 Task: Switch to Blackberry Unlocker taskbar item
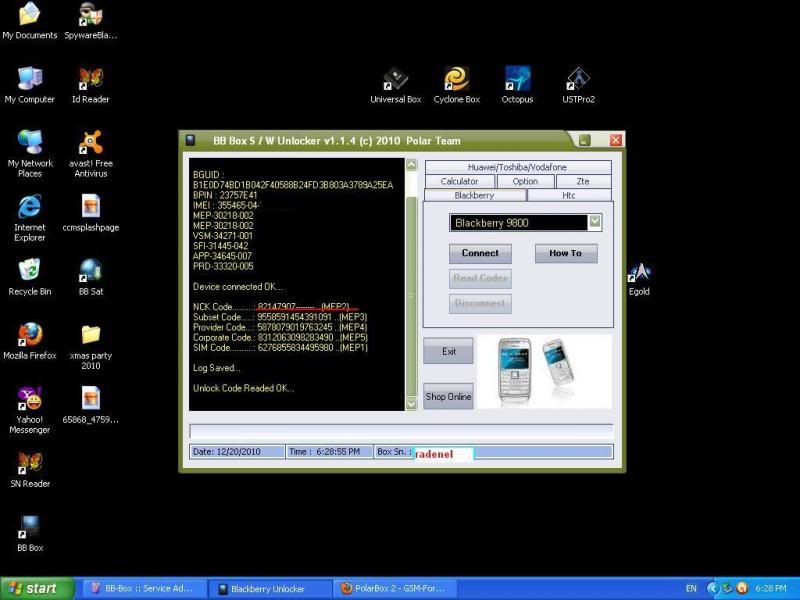268,588
